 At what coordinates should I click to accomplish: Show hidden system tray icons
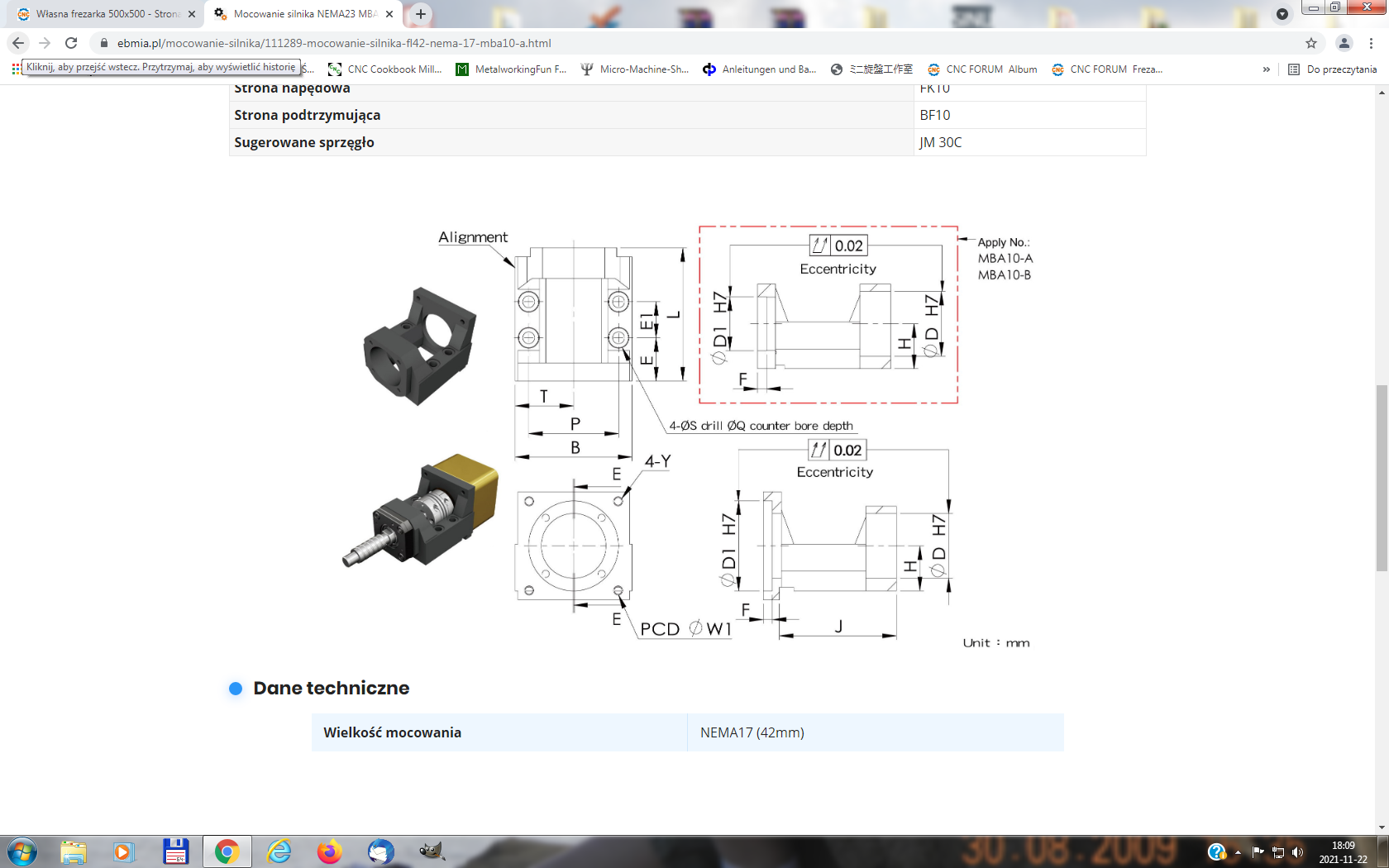tap(1238, 852)
